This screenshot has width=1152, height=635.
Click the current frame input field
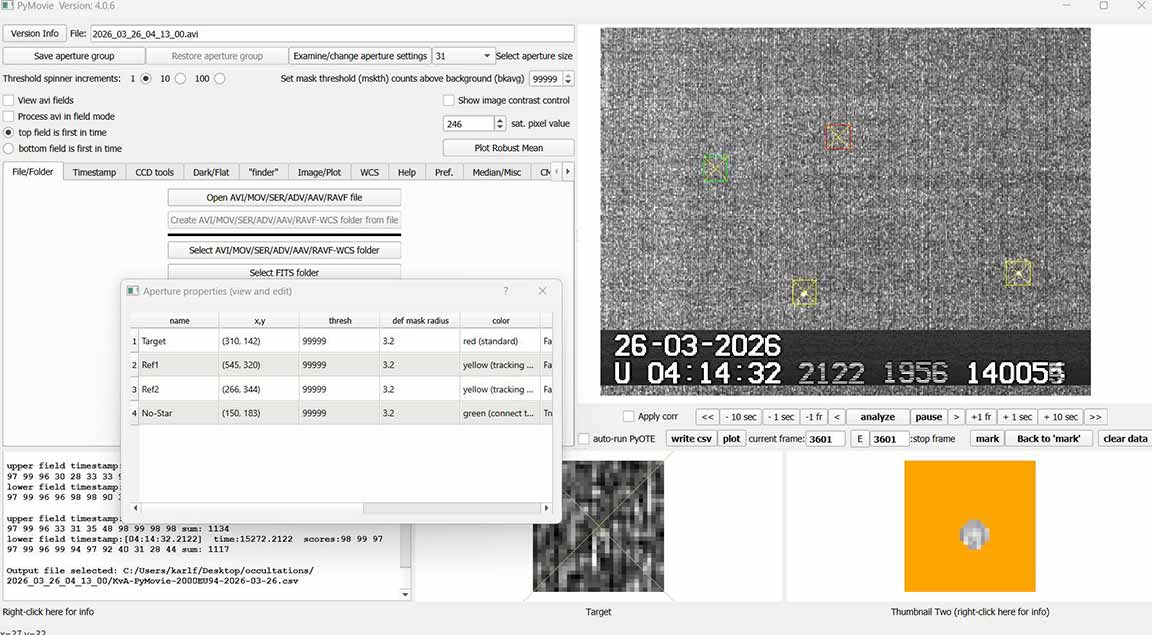pyautogui.click(x=825, y=439)
